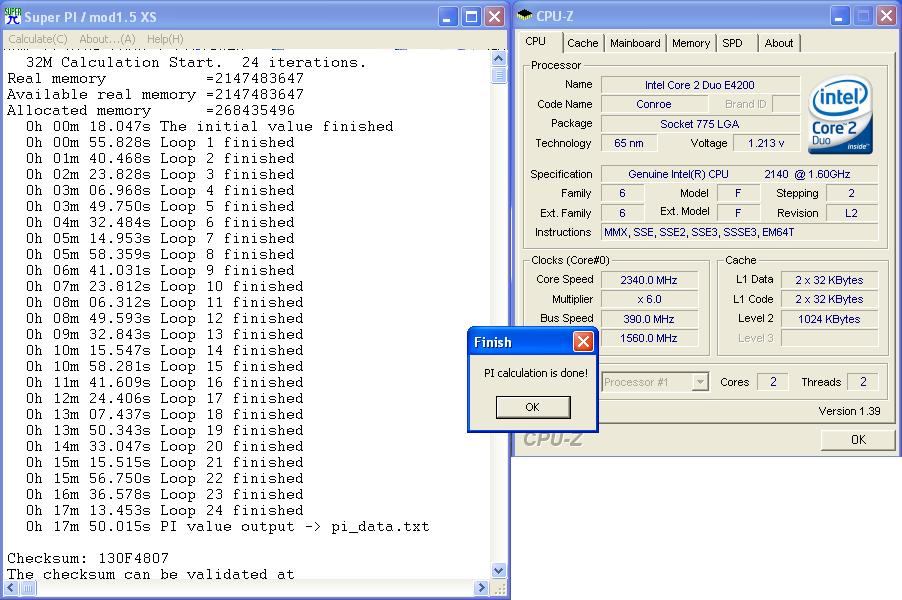Screen dimensions: 902x600
Task: Confirm PI calculation done with OK
Action: 533,407
